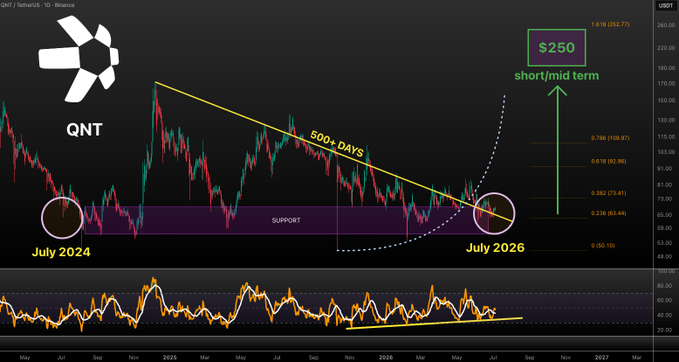Image resolution: width=679 pixels, height=362 pixels.
Task: Click the 48.00 price axis label
Action: click(x=666, y=257)
